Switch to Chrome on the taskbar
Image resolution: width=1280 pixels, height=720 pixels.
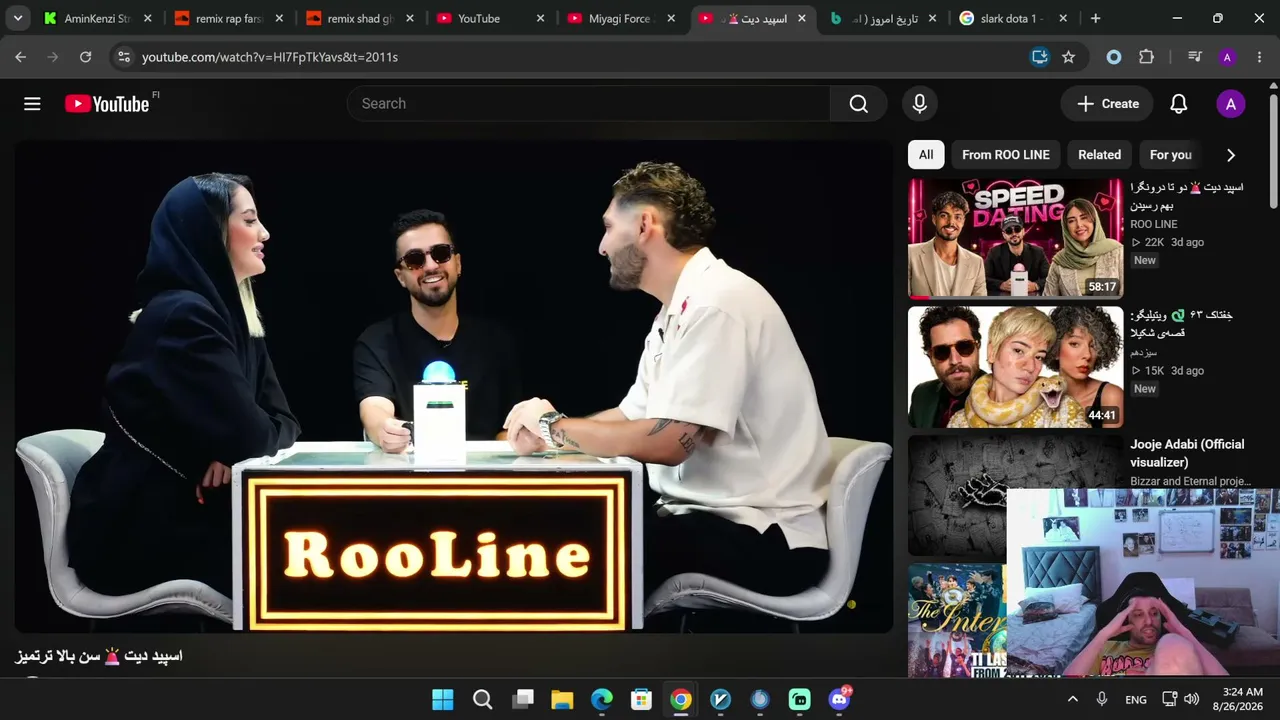pyautogui.click(x=681, y=699)
